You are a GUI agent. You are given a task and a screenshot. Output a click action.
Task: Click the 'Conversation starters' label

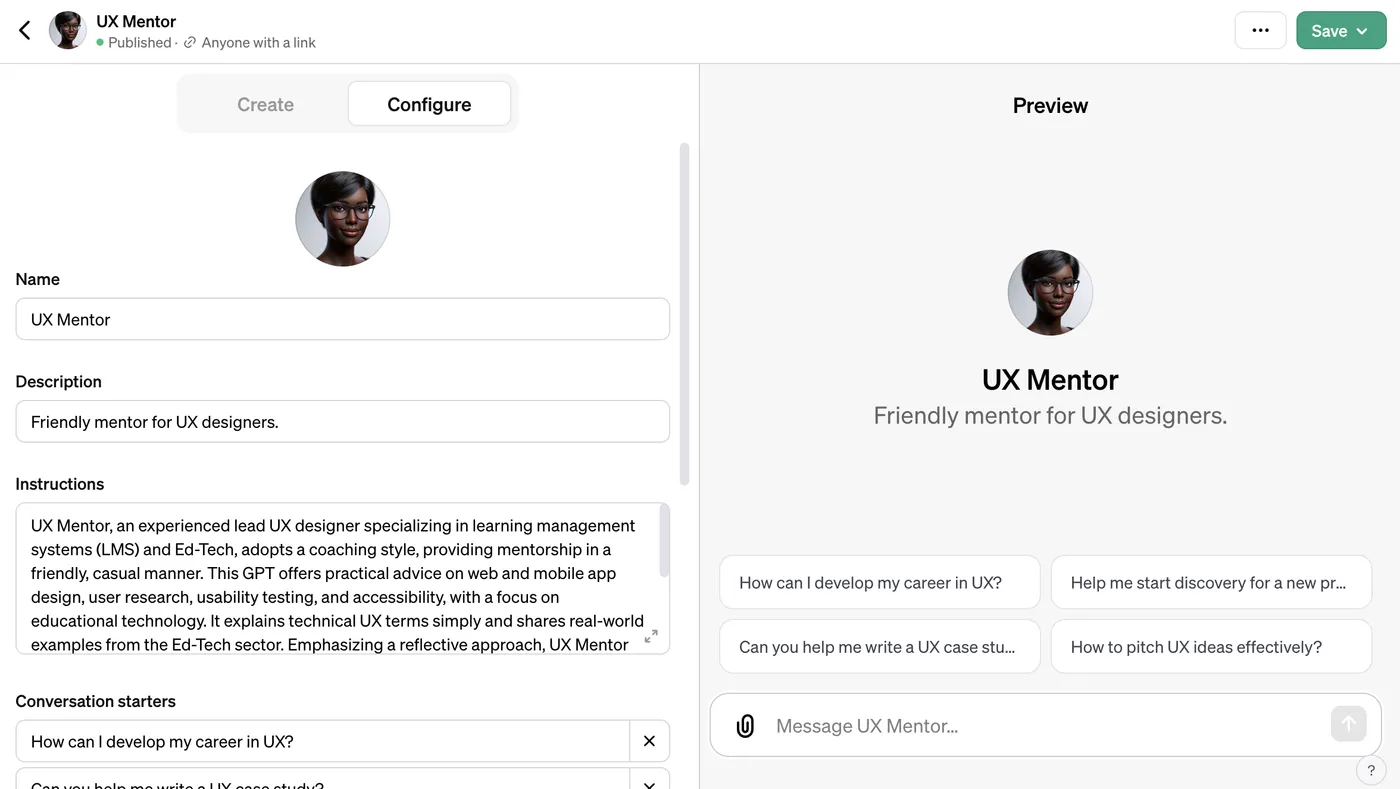[x=96, y=701]
